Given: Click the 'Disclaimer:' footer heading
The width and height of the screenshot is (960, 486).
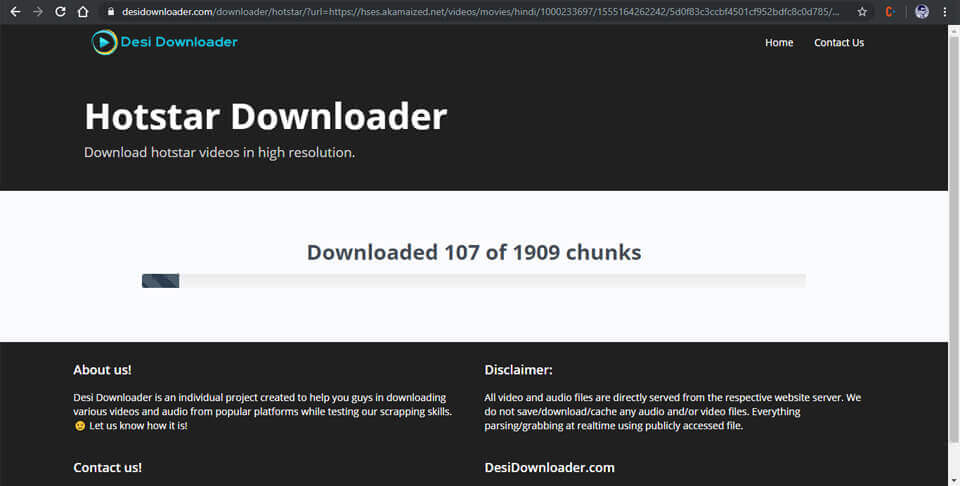Looking at the screenshot, I should (x=518, y=370).
